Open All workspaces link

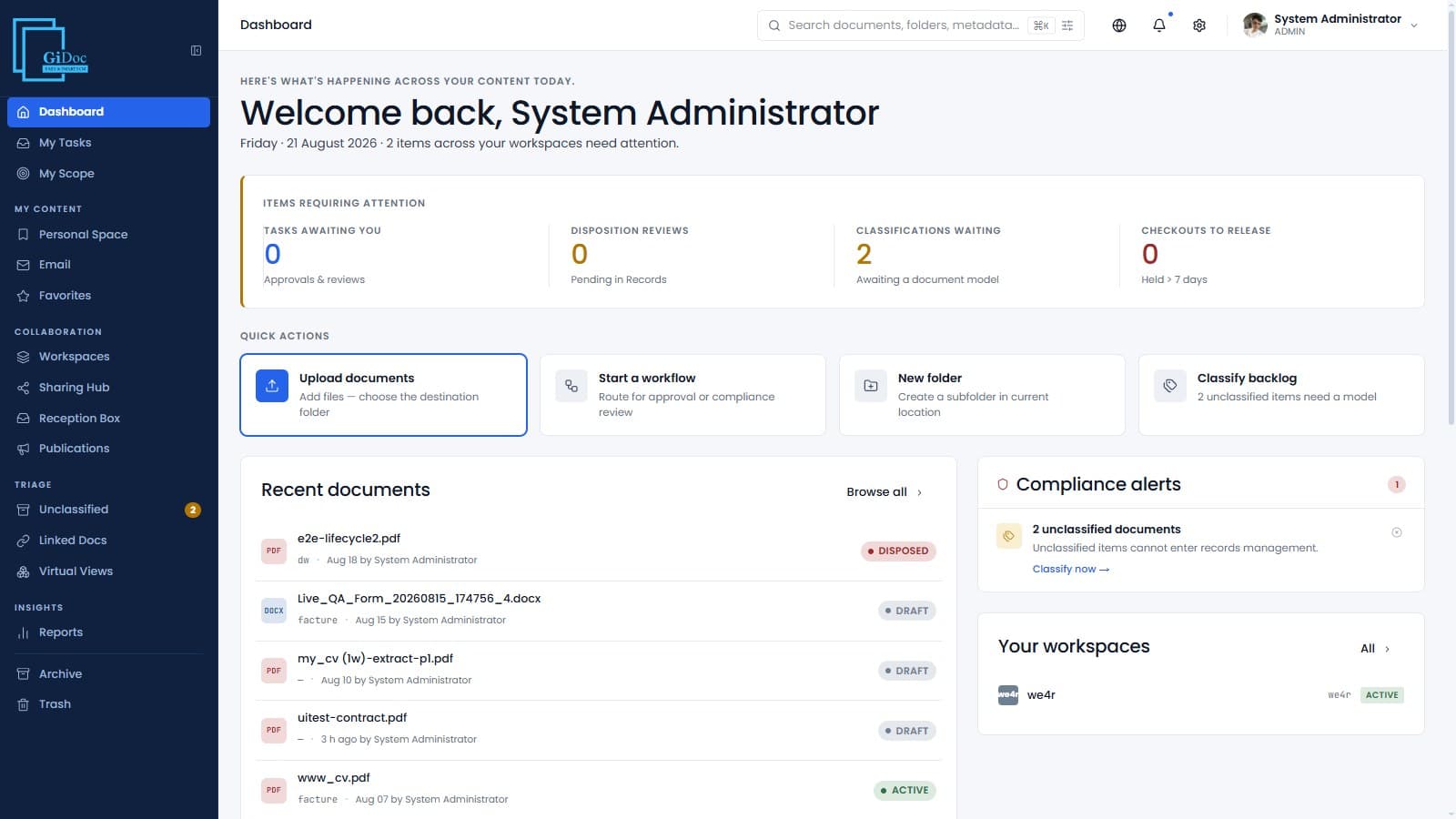[1375, 649]
